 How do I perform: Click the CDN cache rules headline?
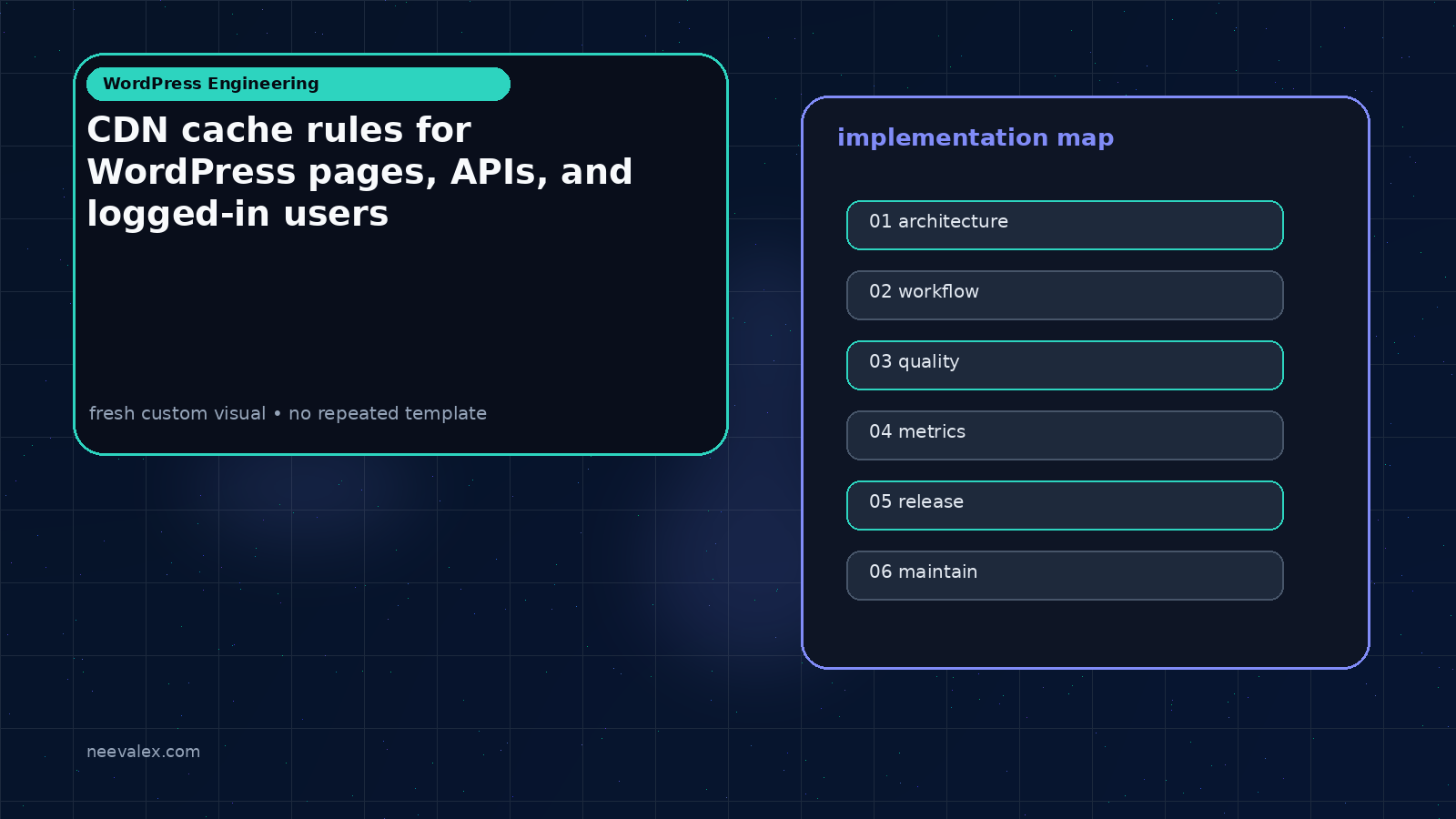point(359,171)
